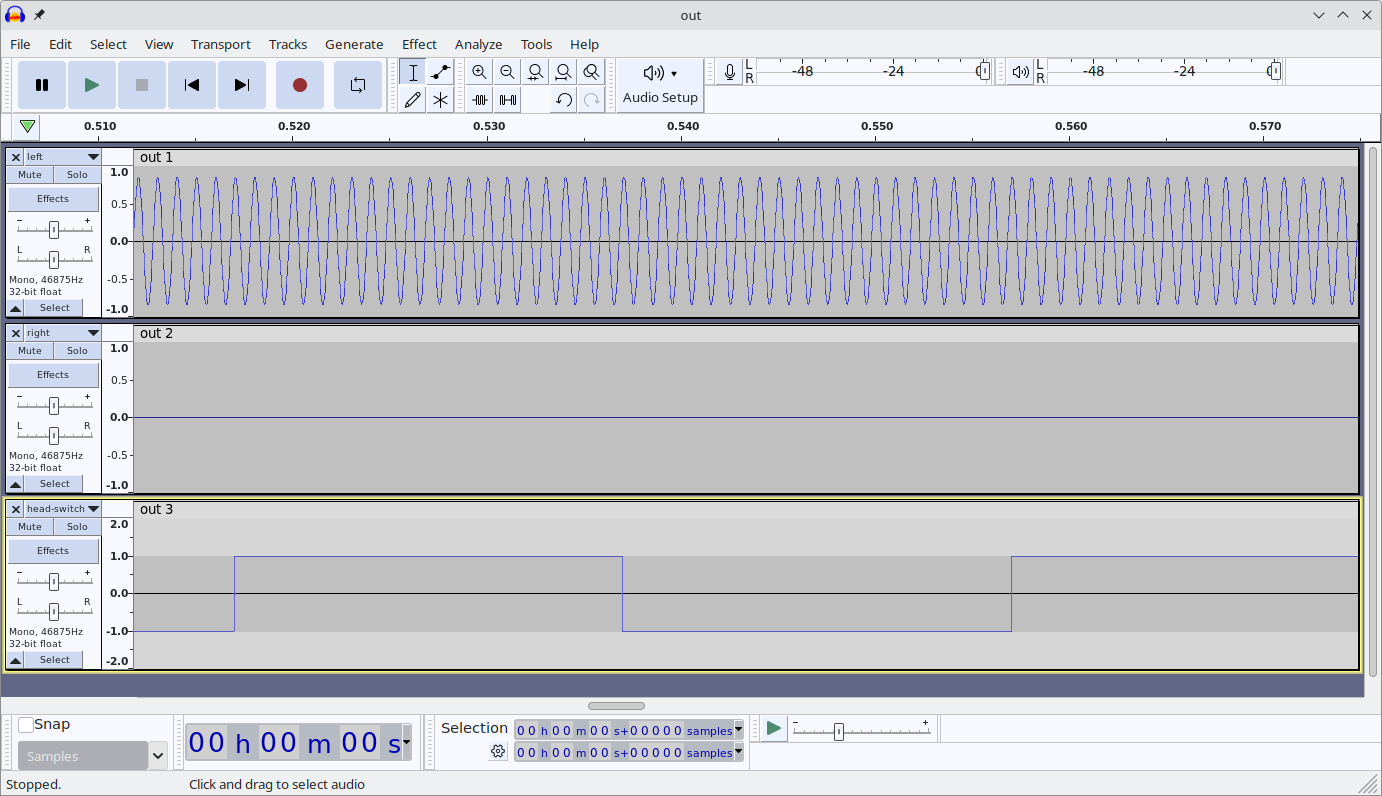This screenshot has width=1382, height=796.
Task: Skip to End of the project
Action: (x=242, y=85)
